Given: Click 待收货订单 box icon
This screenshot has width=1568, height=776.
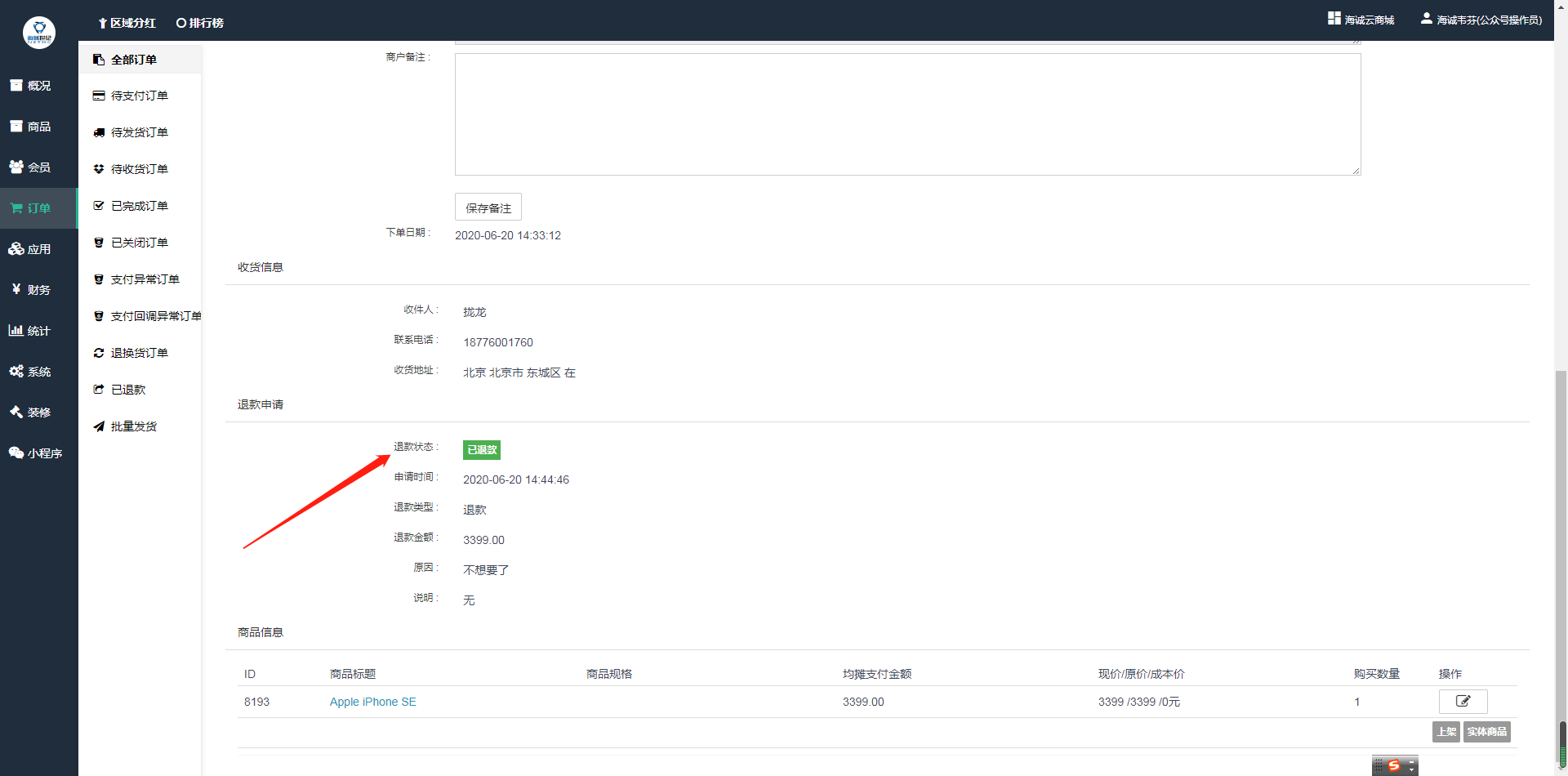Looking at the screenshot, I should (99, 169).
